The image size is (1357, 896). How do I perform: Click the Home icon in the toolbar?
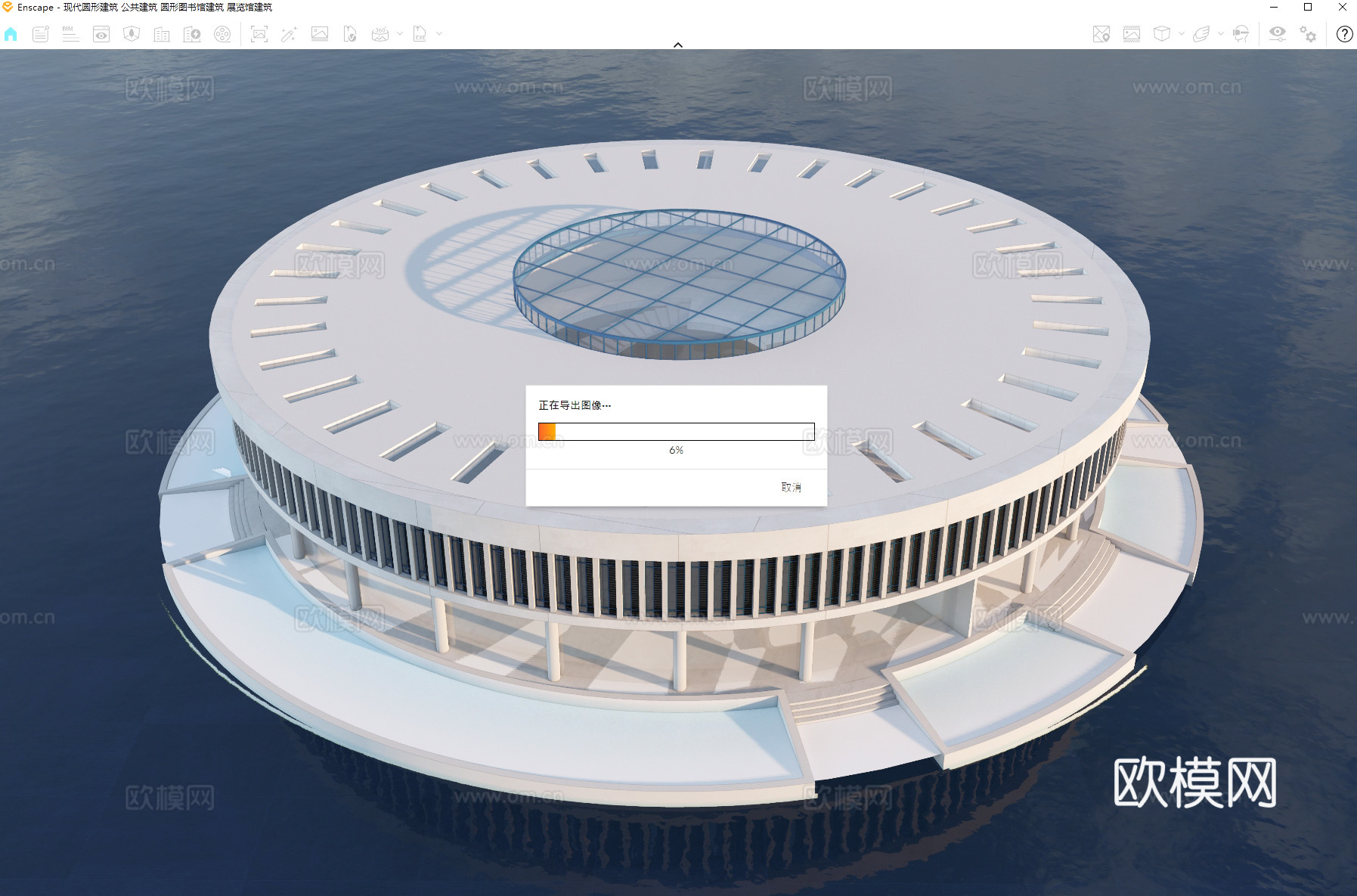(x=11, y=34)
